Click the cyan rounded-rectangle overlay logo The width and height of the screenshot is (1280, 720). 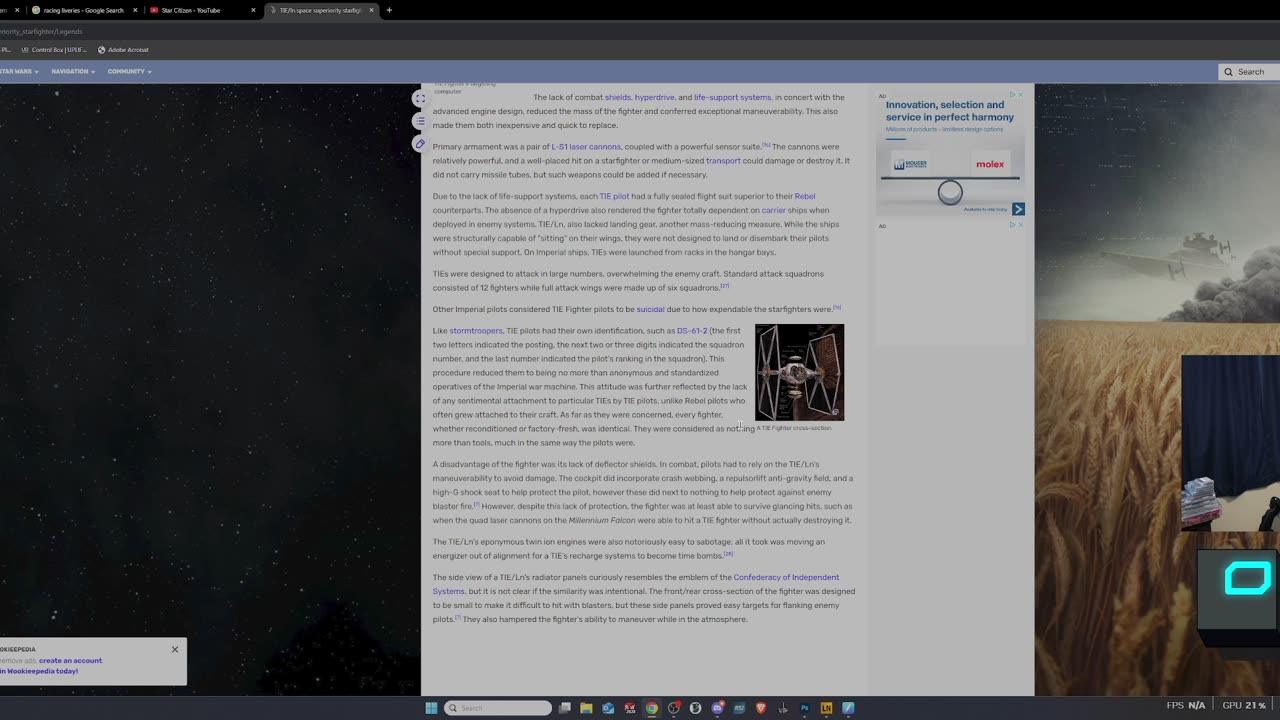tap(1247, 578)
